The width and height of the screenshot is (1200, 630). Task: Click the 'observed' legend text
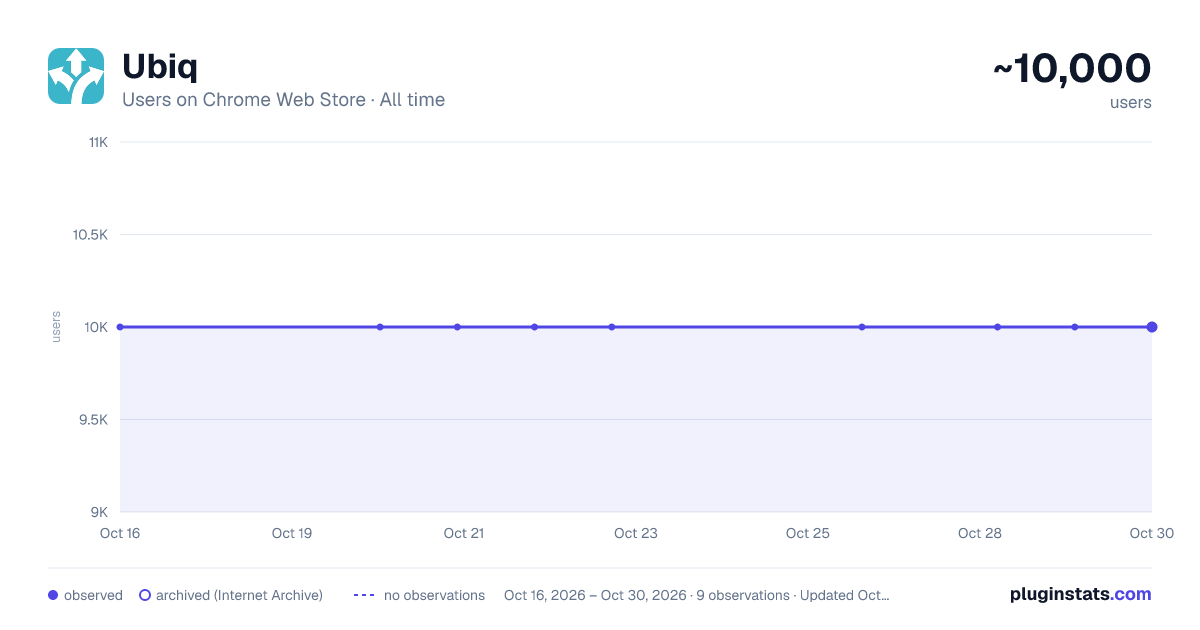coord(93,595)
